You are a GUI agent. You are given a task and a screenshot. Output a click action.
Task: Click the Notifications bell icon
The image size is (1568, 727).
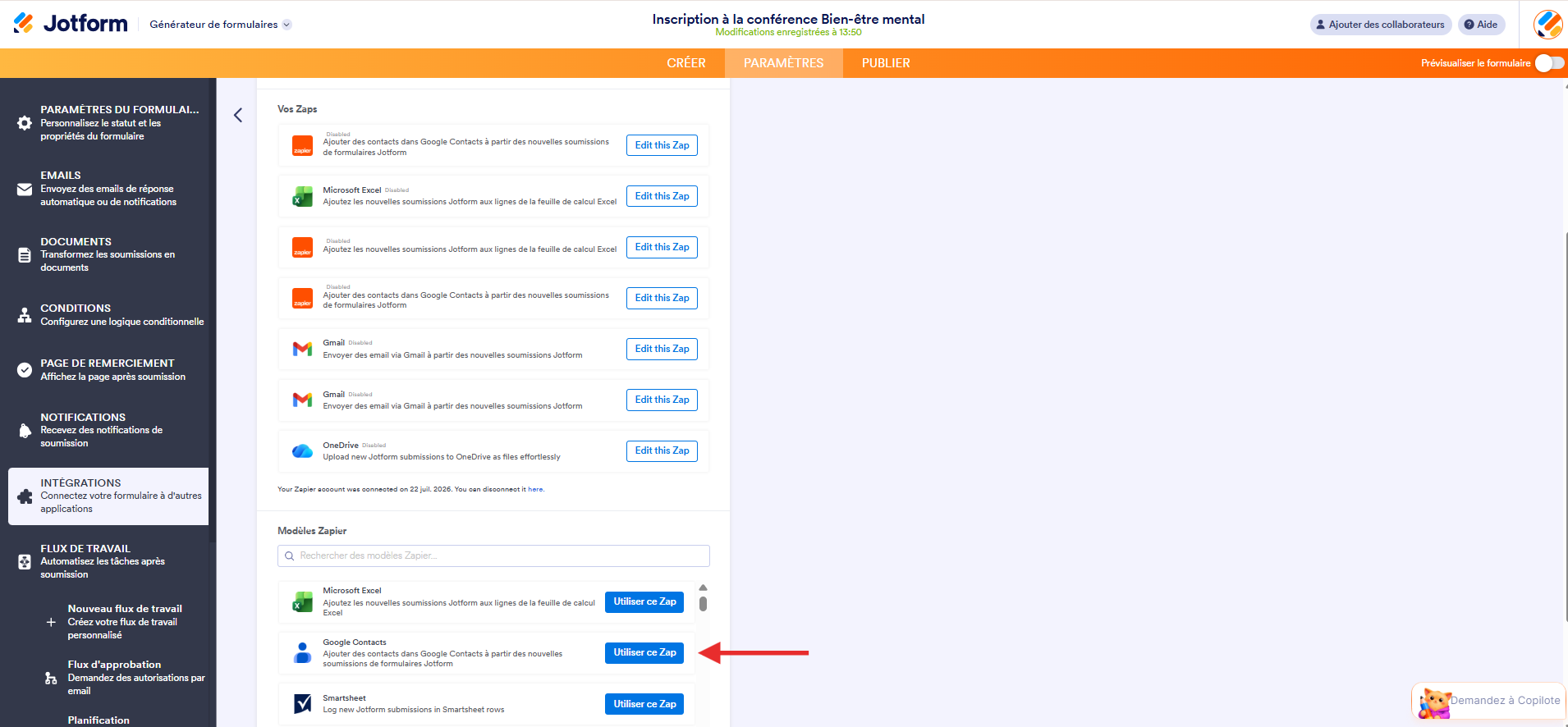pos(25,431)
